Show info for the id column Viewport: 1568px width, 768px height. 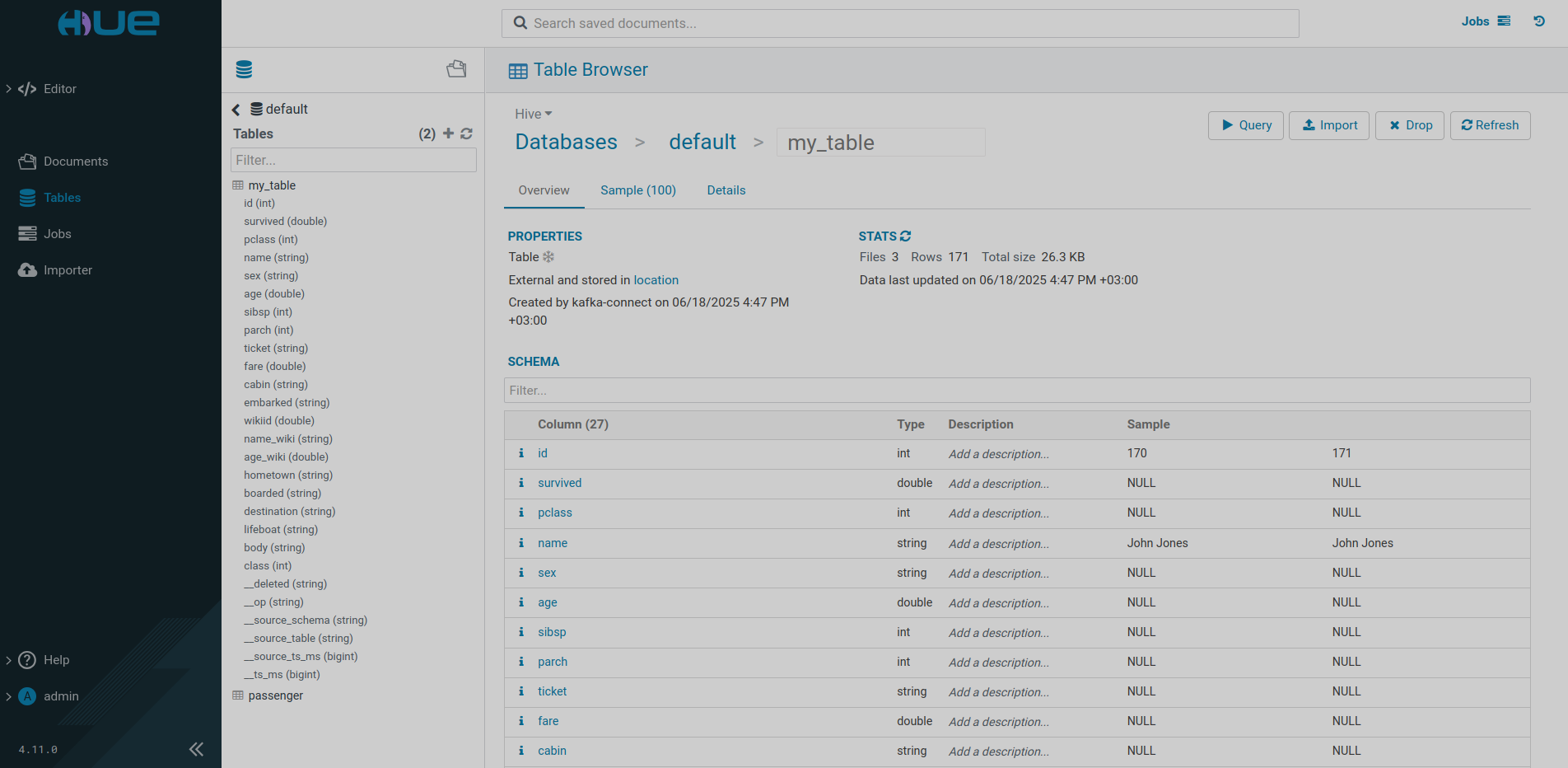[x=520, y=453]
